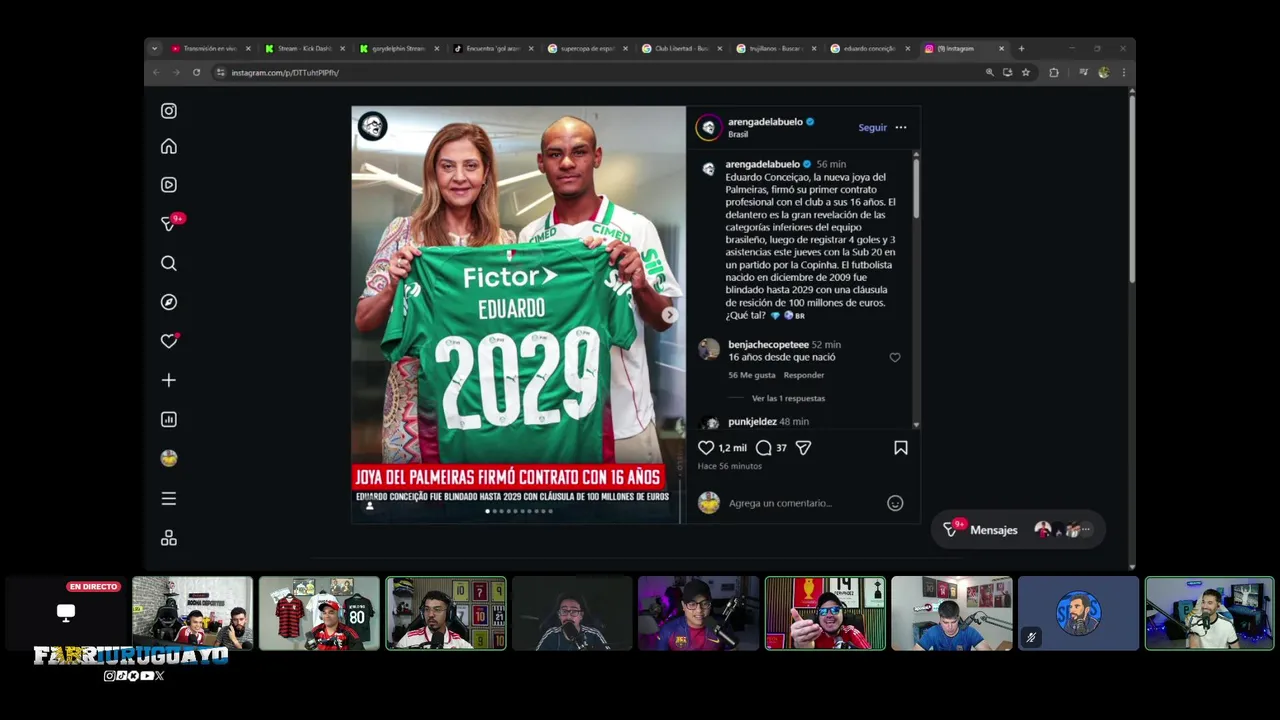Open Mensajes floating panel
The height and width of the screenshot is (720, 1280).
click(1018, 530)
